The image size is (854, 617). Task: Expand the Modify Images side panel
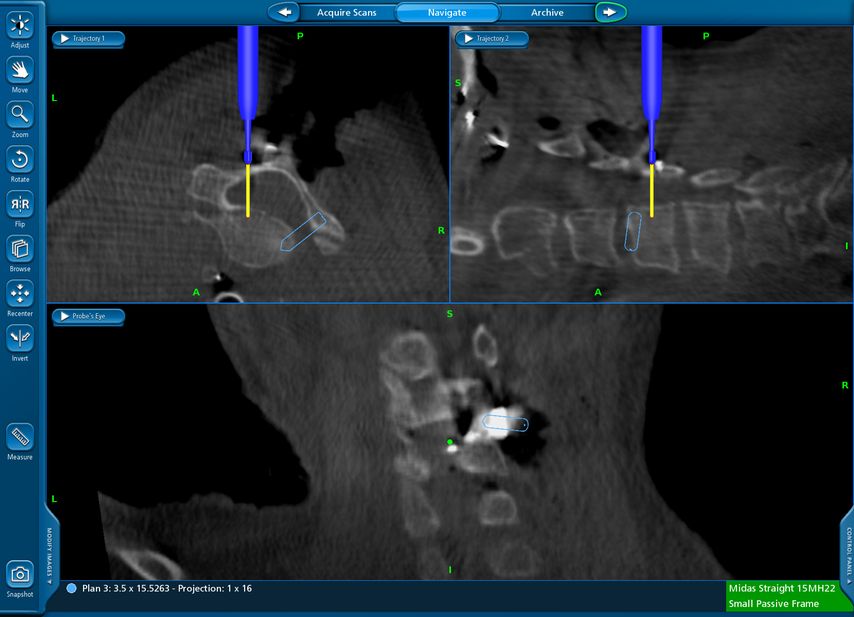tap(42, 550)
